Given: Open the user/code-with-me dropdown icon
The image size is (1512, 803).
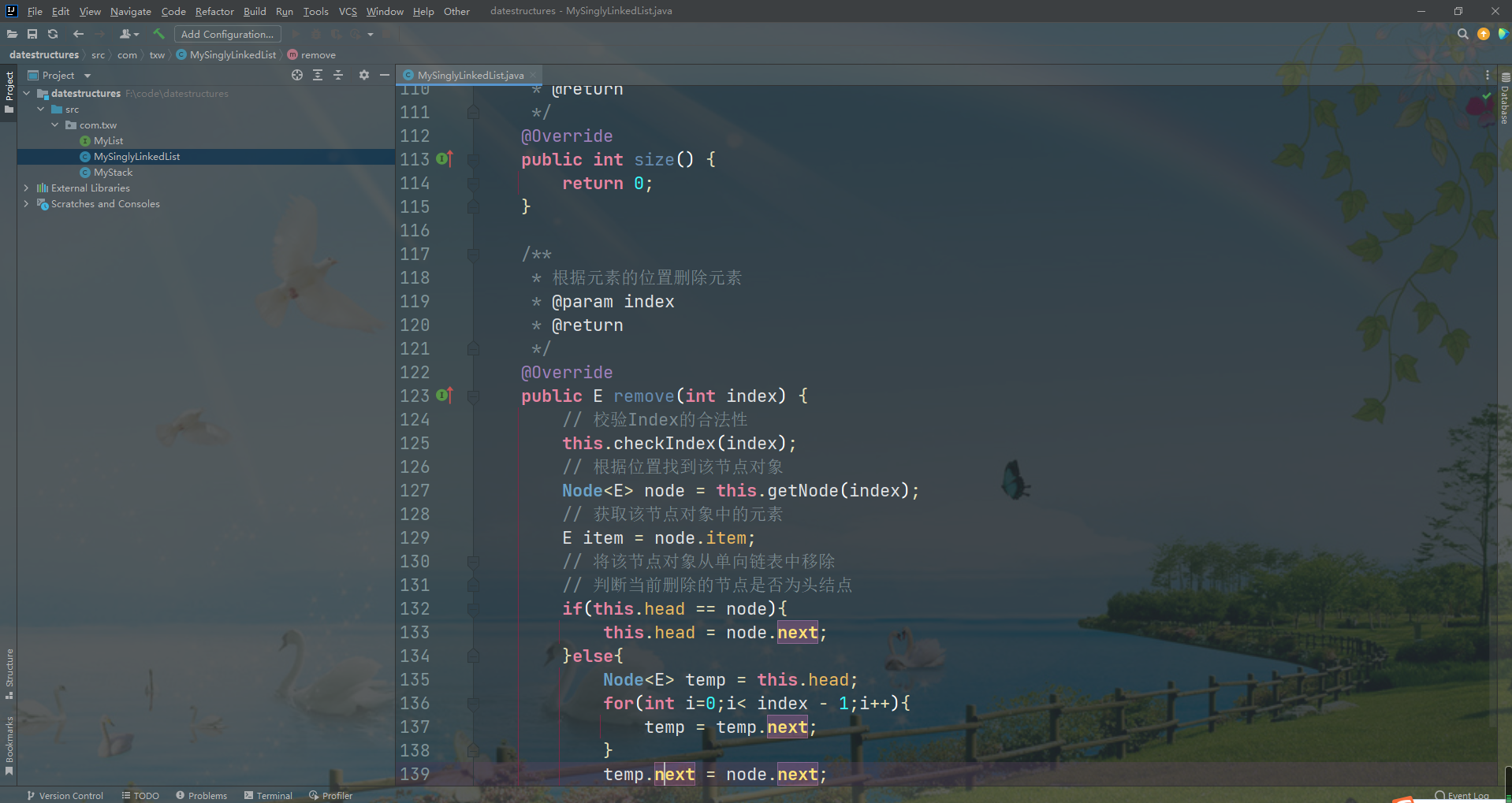Looking at the screenshot, I should 128,34.
